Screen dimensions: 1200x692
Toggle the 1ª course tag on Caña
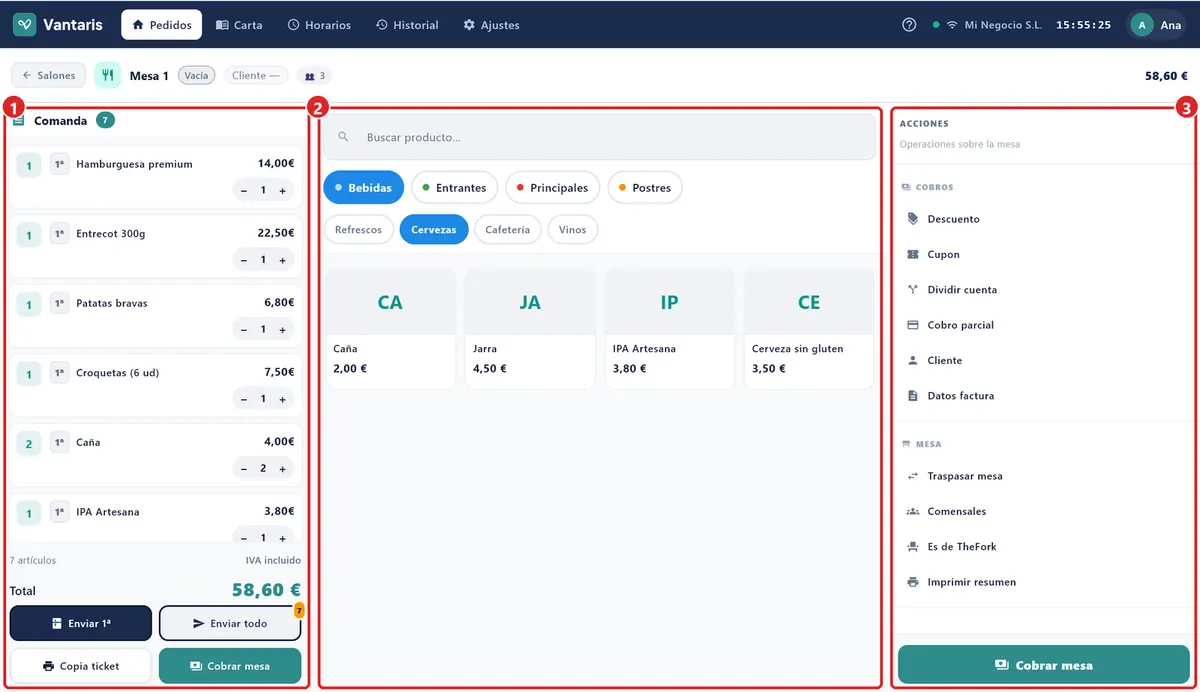[x=60, y=442]
